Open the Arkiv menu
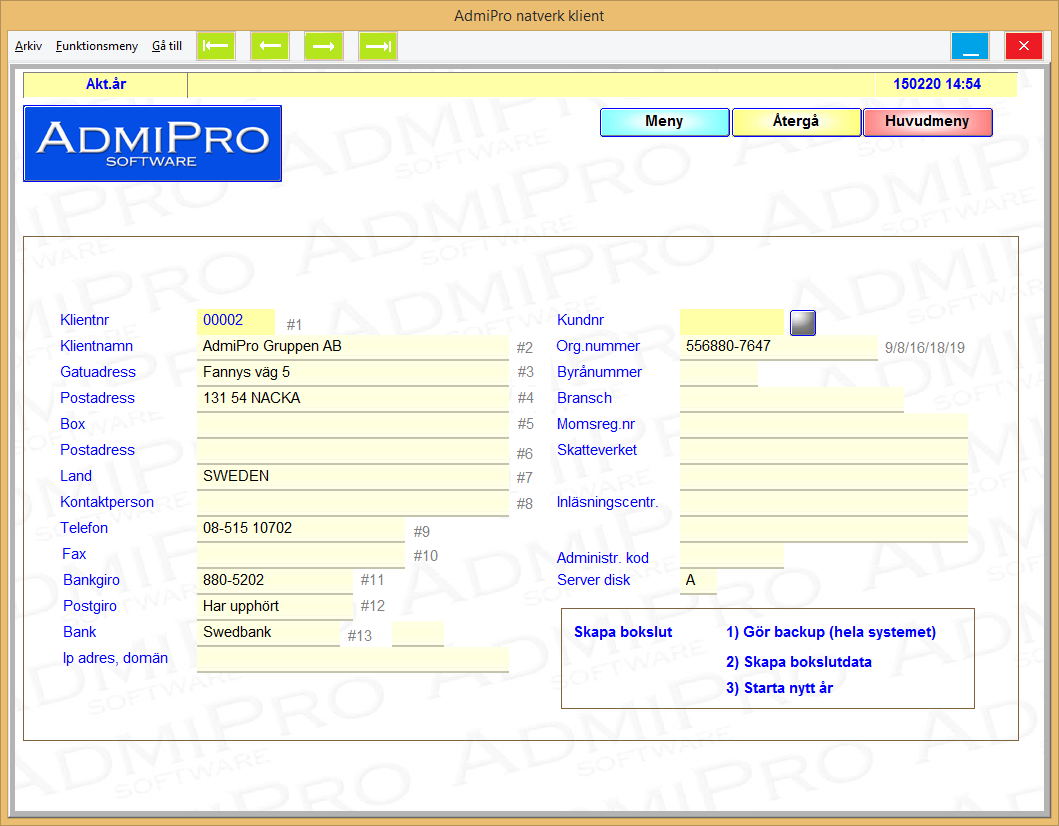1059x826 pixels. click(28, 46)
